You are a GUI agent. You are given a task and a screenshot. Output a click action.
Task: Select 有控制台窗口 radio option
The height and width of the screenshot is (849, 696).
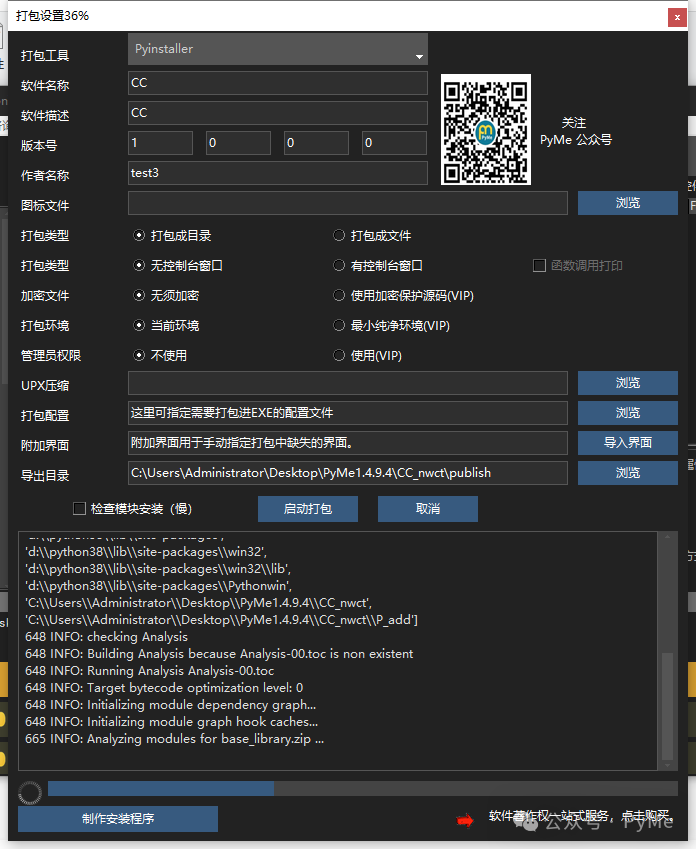pyautogui.click(x=340, y=266)
